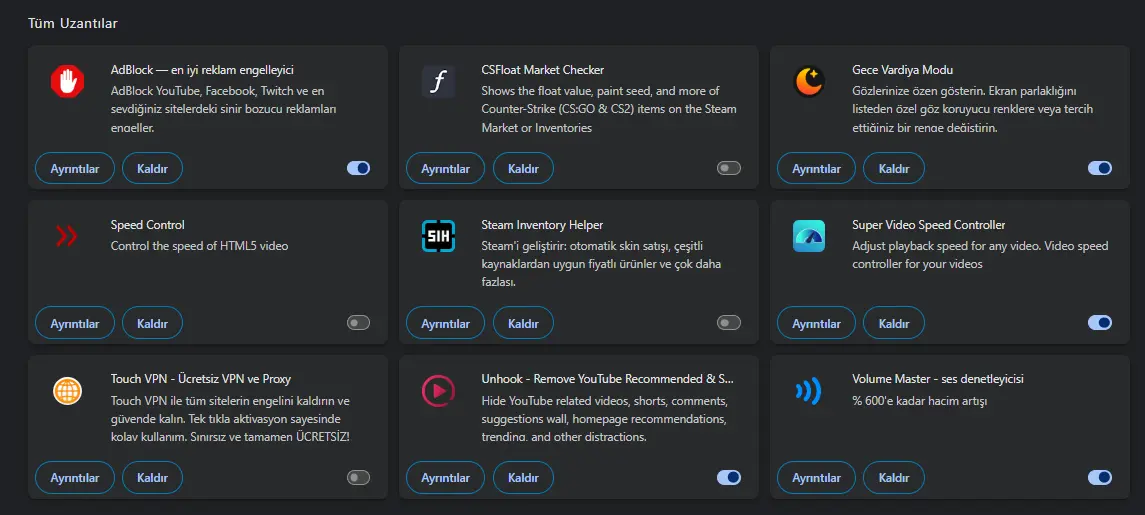This screenshot has height=515, width=1145.
Task: Click the 'Tüm Uzantılar' heading
Action: [73, 23]
